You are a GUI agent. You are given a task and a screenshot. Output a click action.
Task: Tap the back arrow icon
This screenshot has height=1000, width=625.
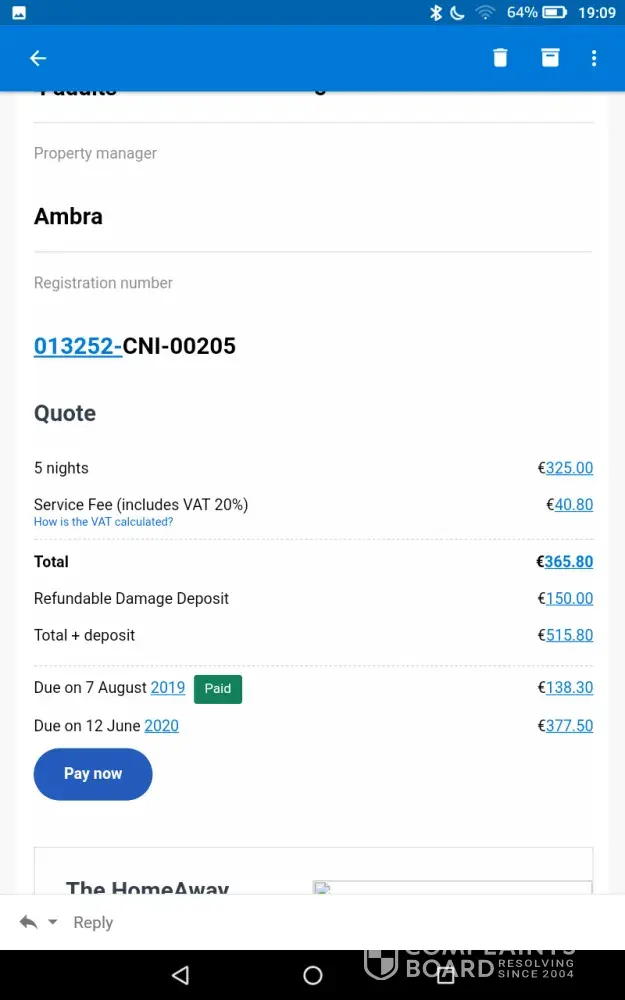pos(38,58)
